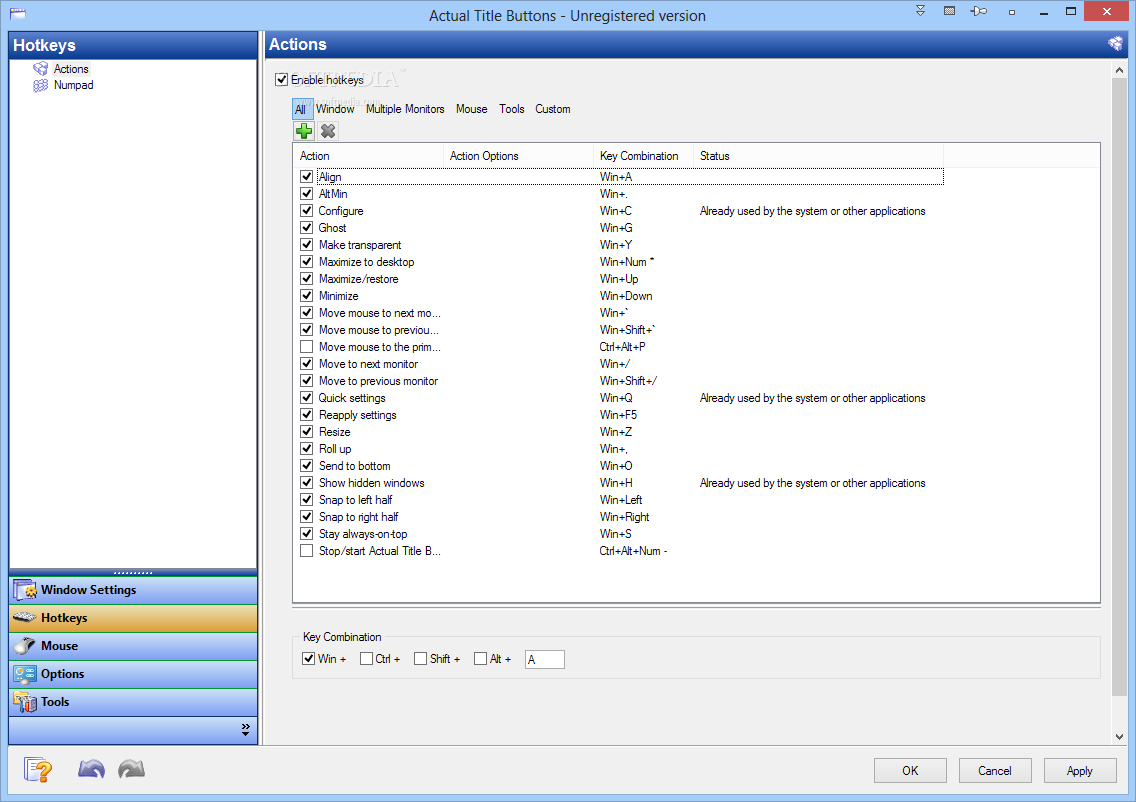Uncheck the Roll up action checkbox
The height and width of the screenshot is (802, 1136).
pos(306,448)
